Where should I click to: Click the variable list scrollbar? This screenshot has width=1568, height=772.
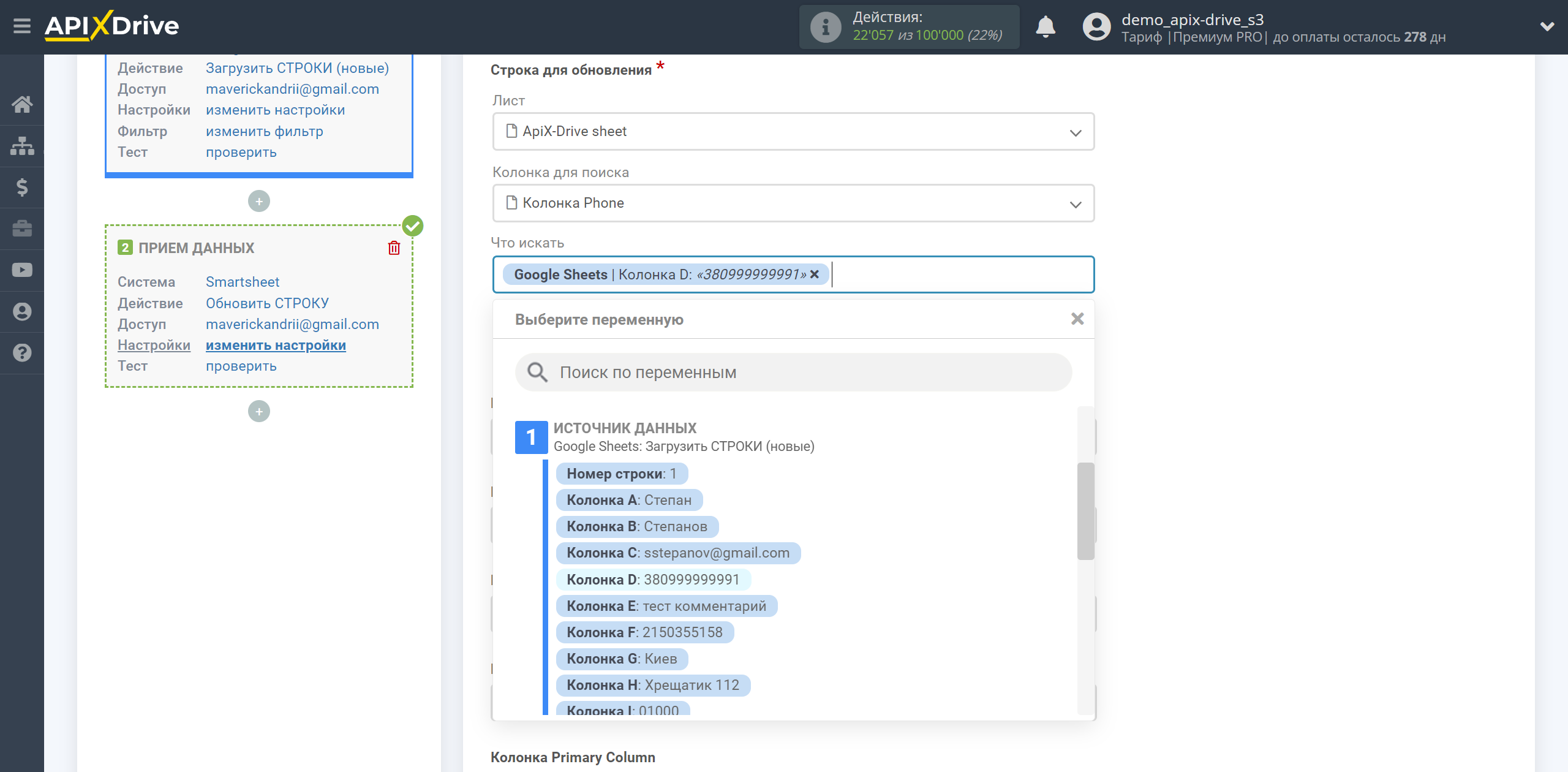tap(1085, 511)
